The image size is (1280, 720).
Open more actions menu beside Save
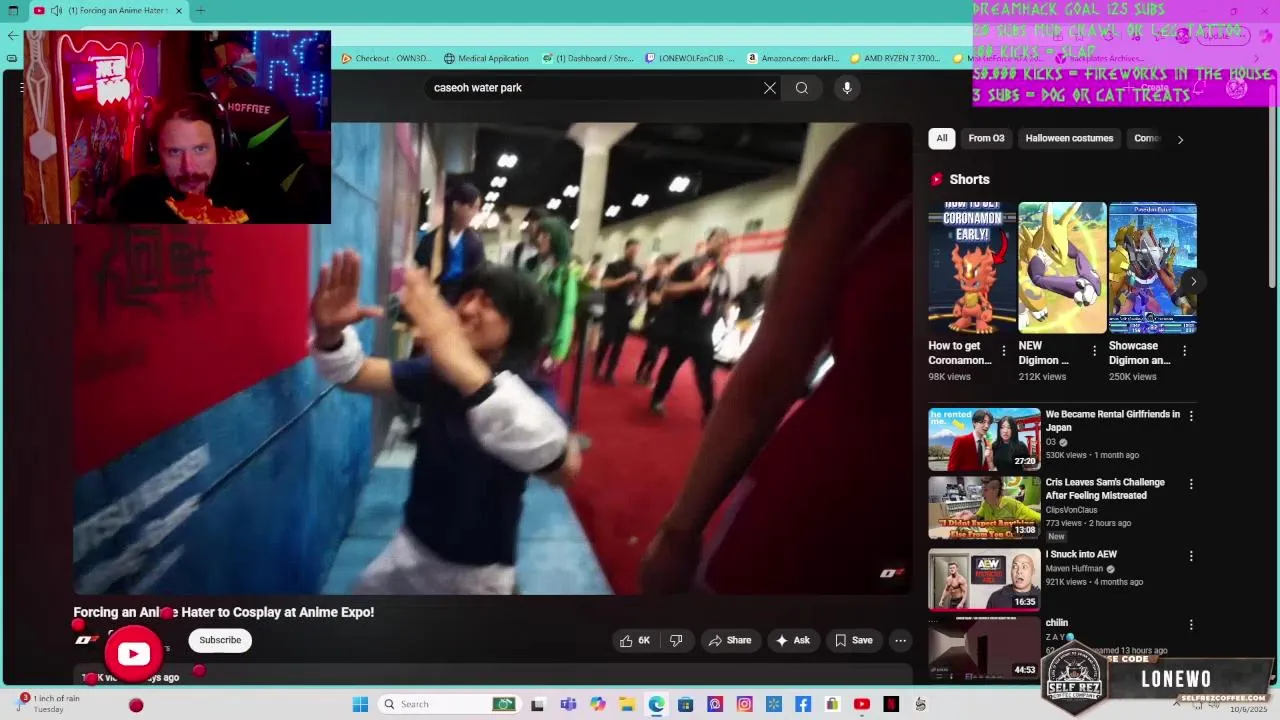tap(900, 640)
